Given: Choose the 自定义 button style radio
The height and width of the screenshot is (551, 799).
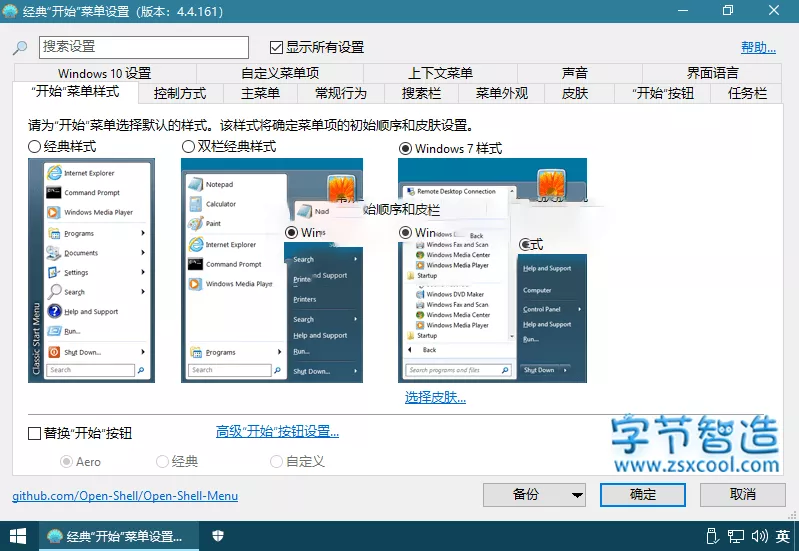Looking at the screenshot, I should coord(276,462).
